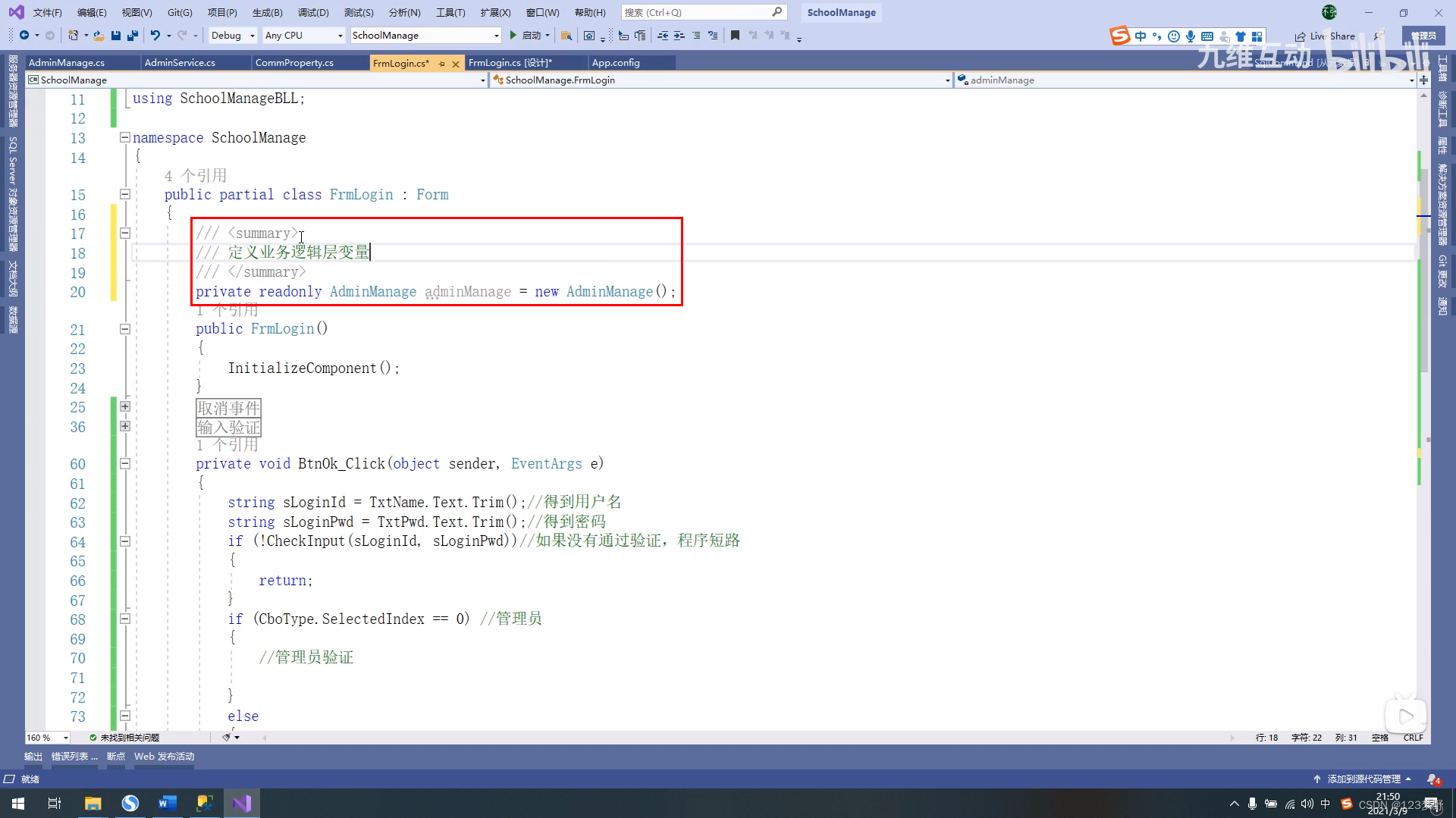The image size is (1456, 818).
Task: Open the 调试(D) debug menu
Action: [313, 12]
